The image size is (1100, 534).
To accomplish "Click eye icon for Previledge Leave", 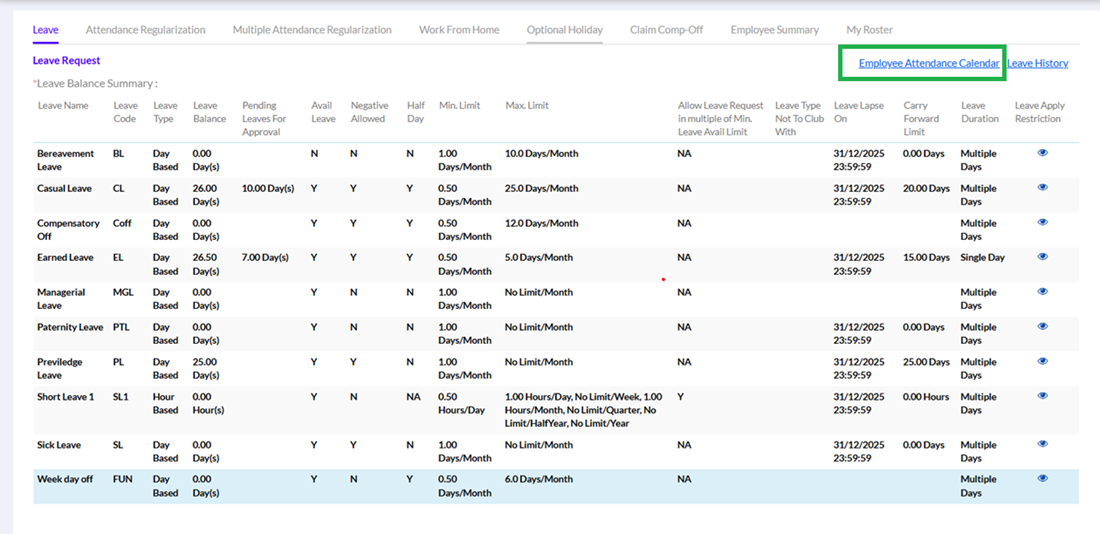I will pyautogui.click(x=1042, y=361).
